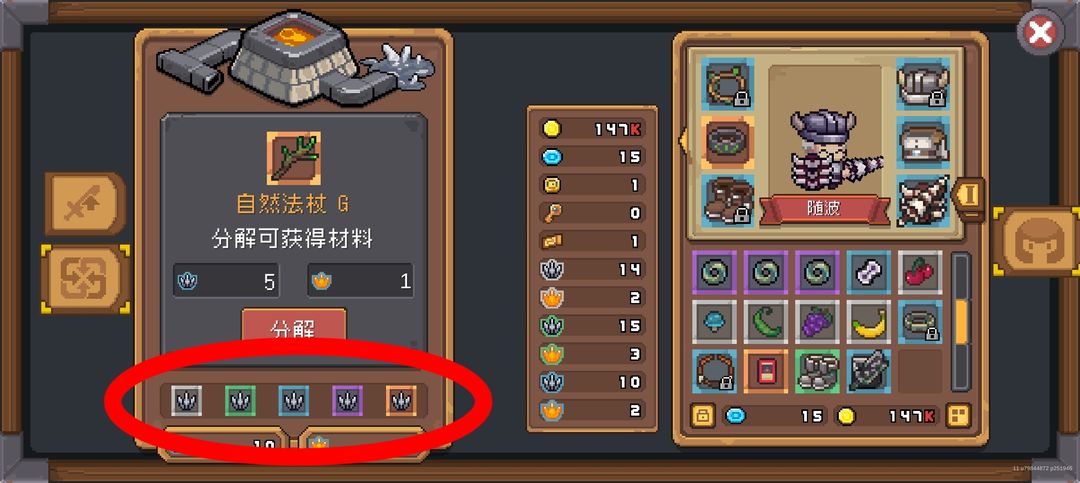Image resolution: width=1080 pixels, height=483 pixels.
Task: Expand the equipment panel with left arrow
Action: coord(683,140)
